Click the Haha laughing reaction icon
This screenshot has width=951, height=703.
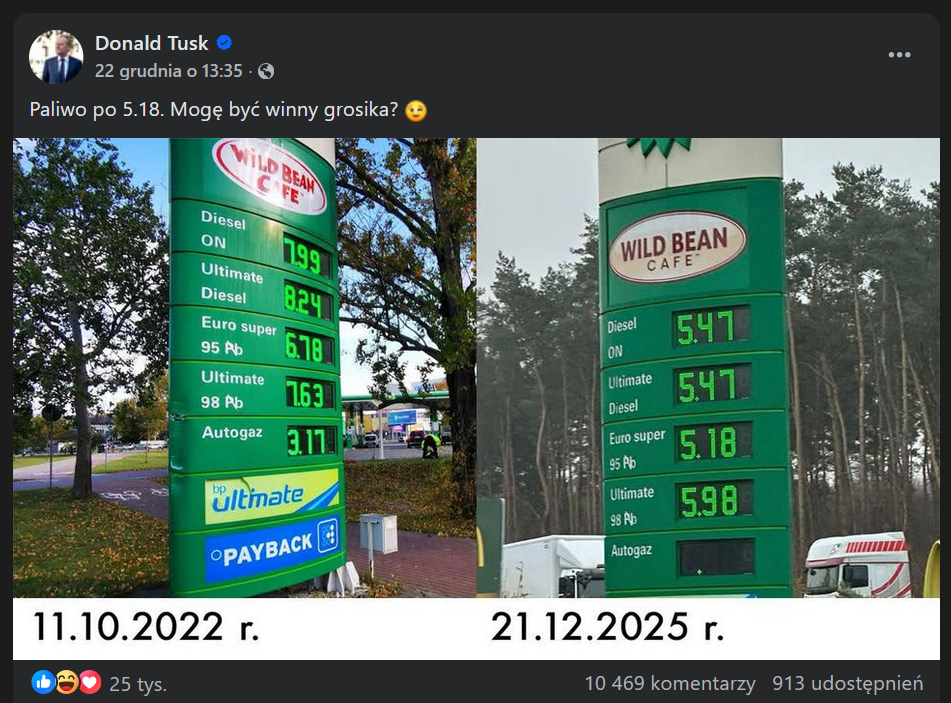[x=67, y=683]
